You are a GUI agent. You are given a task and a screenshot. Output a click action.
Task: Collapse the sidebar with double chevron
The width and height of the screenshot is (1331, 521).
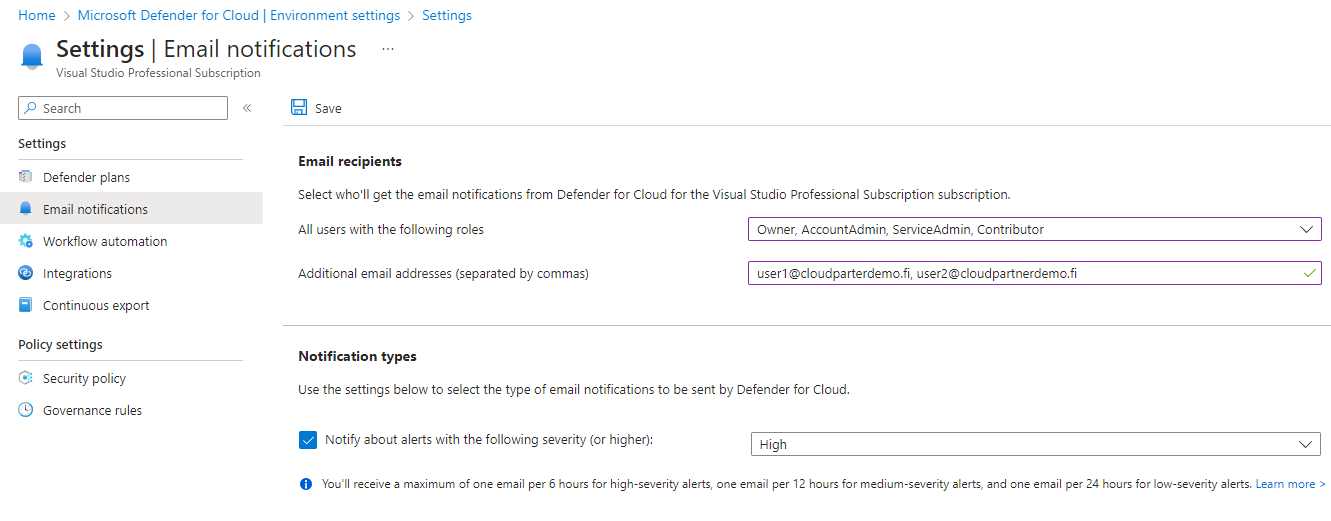pyautogui.click(x=247, y=108)
